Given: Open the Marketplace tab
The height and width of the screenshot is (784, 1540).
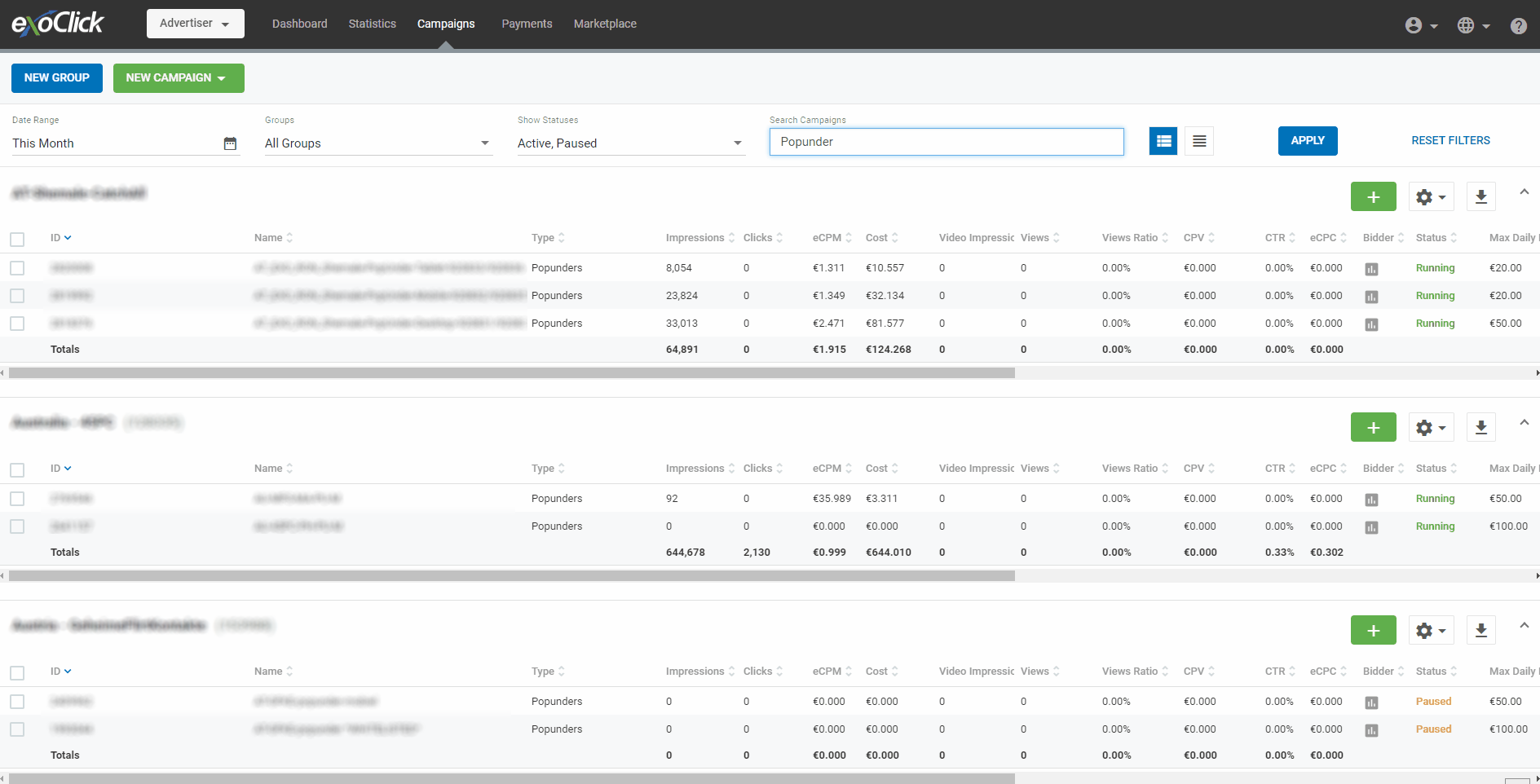Looking at the screenshot, I should [605, 24].
